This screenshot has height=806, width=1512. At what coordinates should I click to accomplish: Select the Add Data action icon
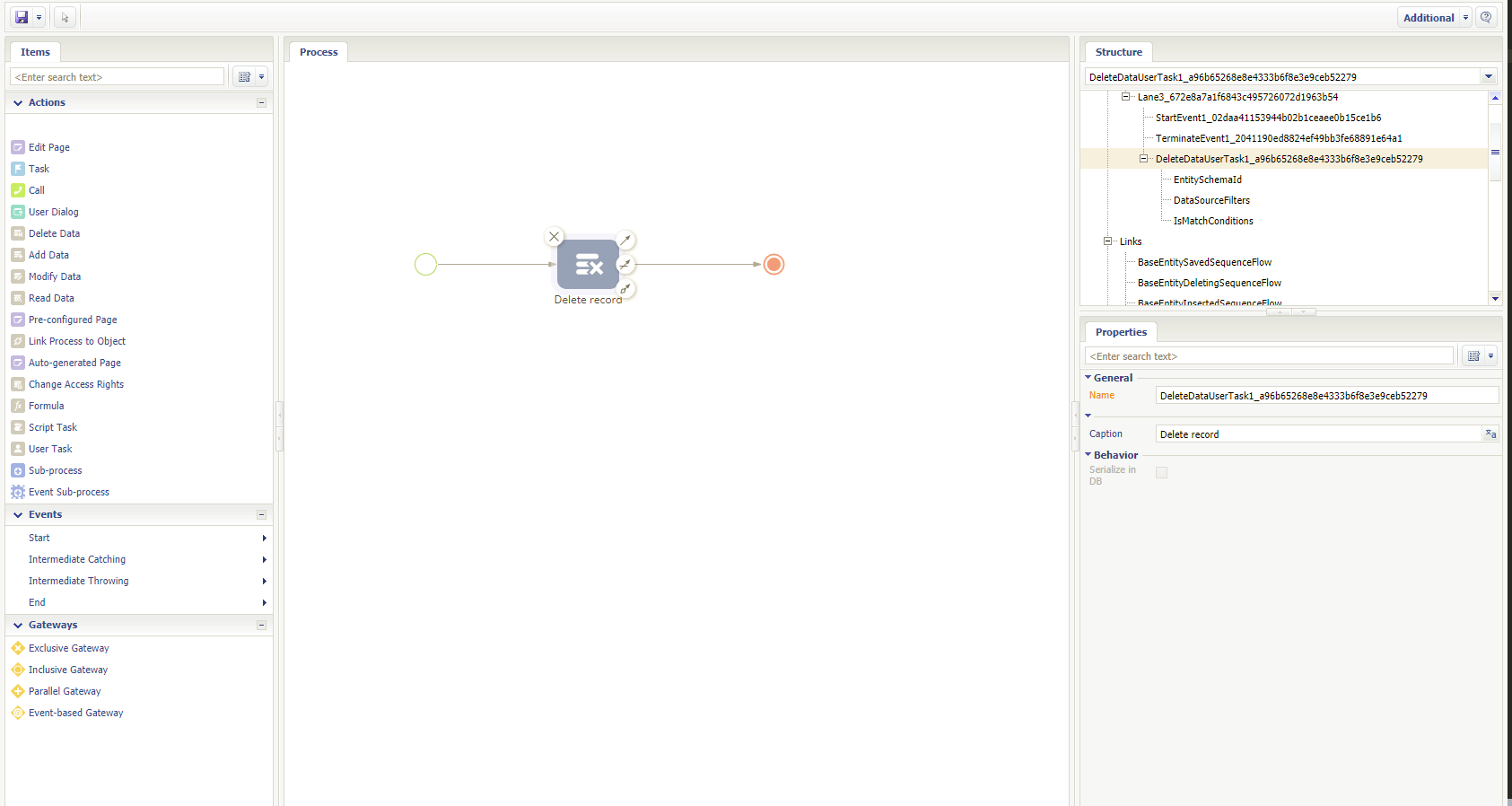coord(18,255)
